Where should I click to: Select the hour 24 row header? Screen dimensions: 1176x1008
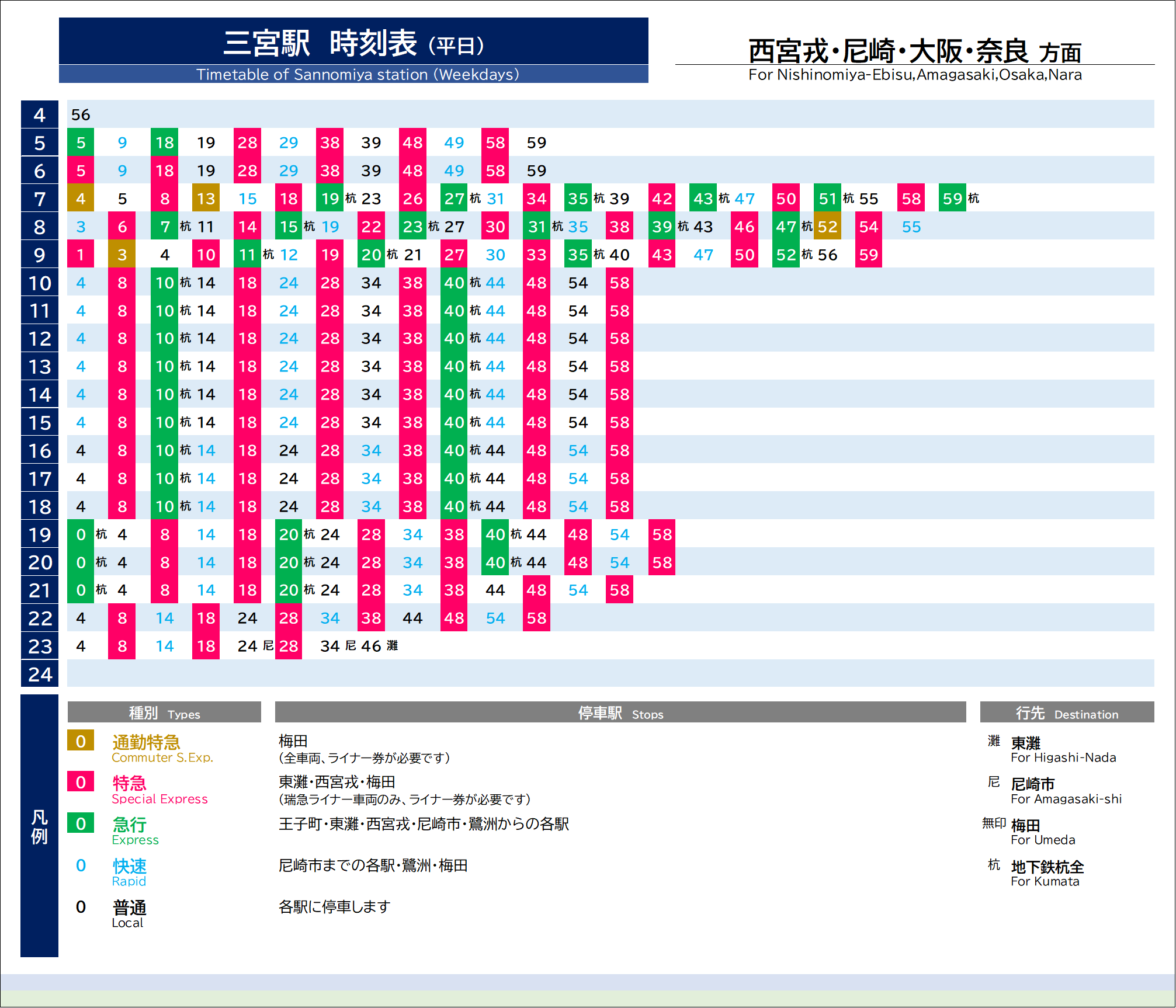[x=40, y=674]
